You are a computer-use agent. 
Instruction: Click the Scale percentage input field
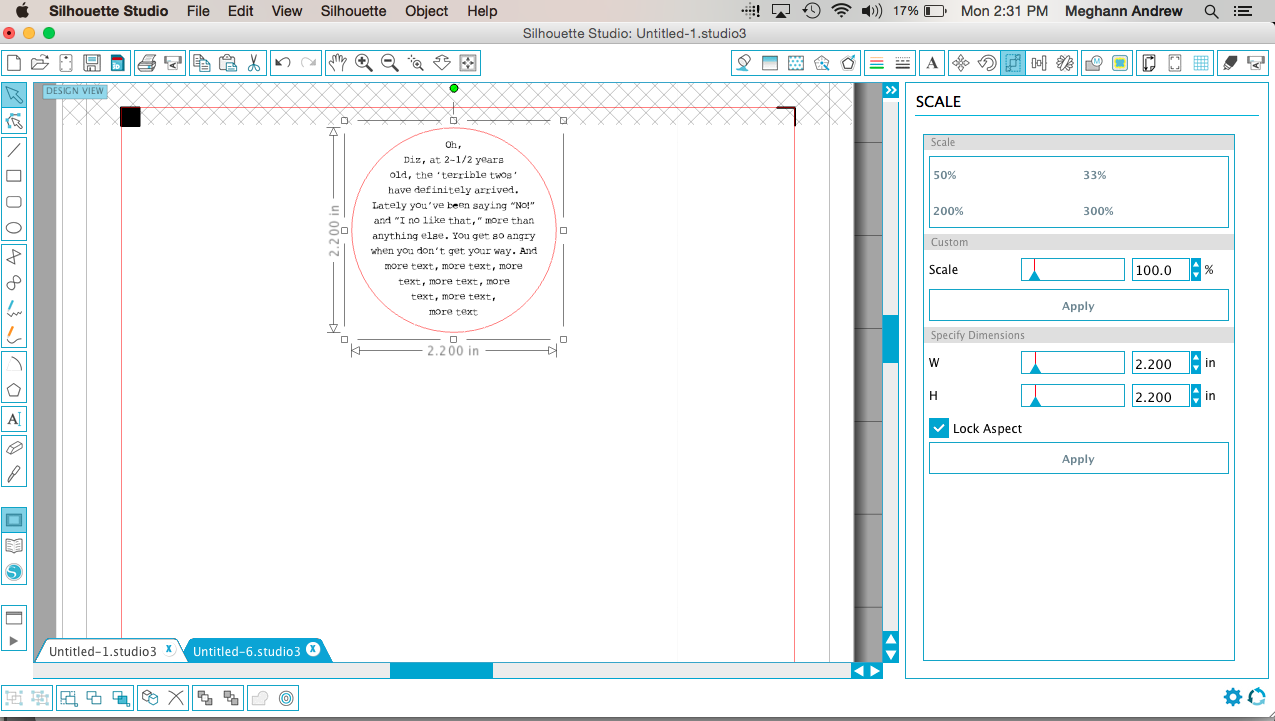pyautogui.click(x=1160, y=270)
